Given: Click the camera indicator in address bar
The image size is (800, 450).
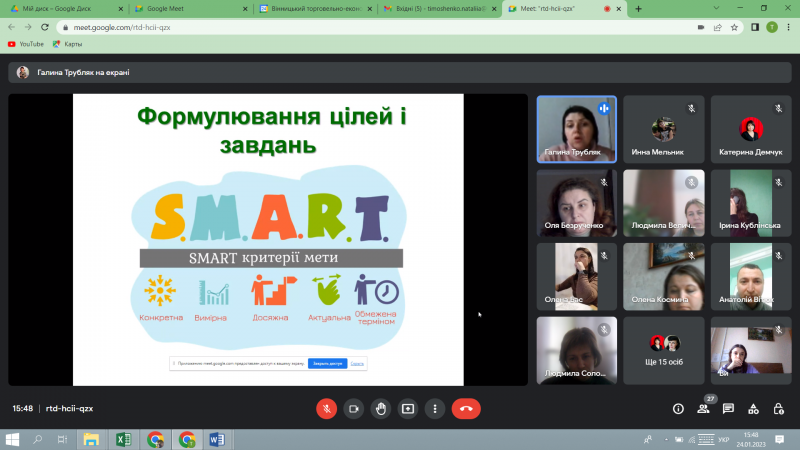Looking at the screenshot, I should point(701,28).
